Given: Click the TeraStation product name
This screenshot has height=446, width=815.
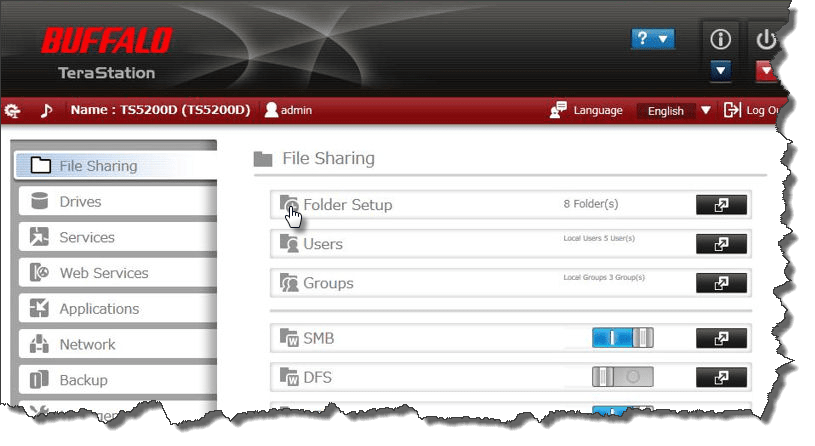Looking at the screenshot, I should pyautogui.click(x=107, y=73).
